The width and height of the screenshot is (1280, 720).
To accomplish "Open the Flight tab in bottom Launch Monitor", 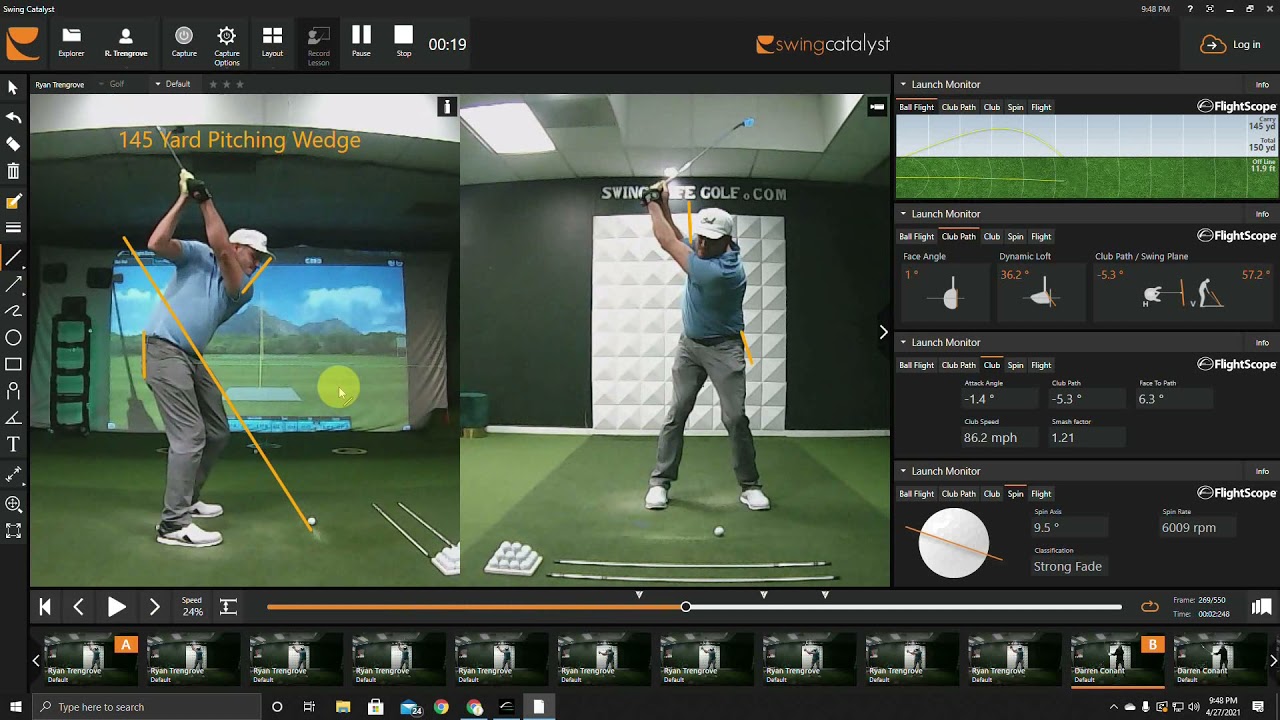I will 1041,494.
